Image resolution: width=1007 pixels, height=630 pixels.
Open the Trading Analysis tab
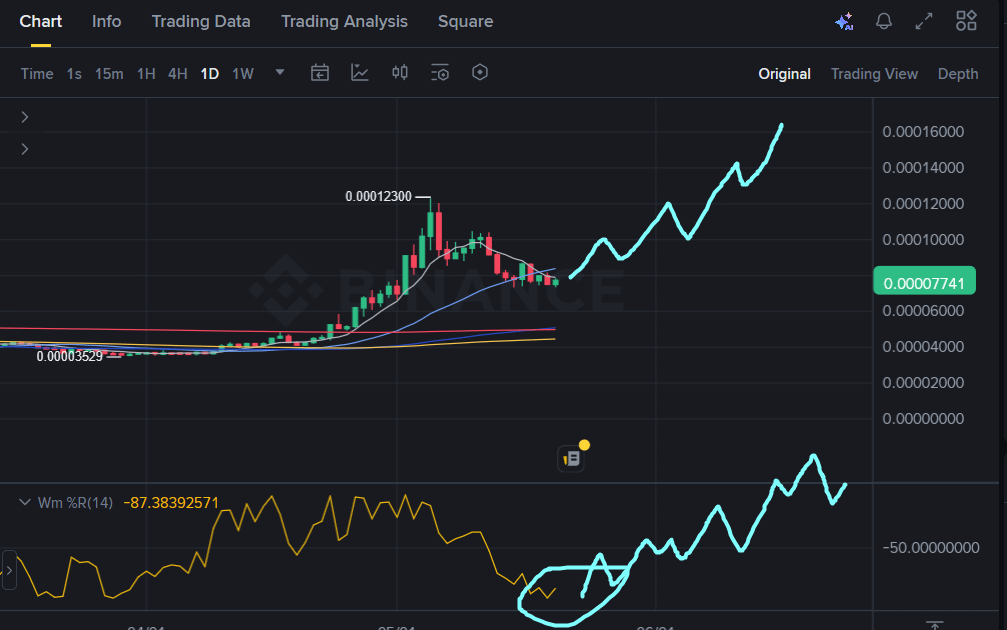[344, 21]
